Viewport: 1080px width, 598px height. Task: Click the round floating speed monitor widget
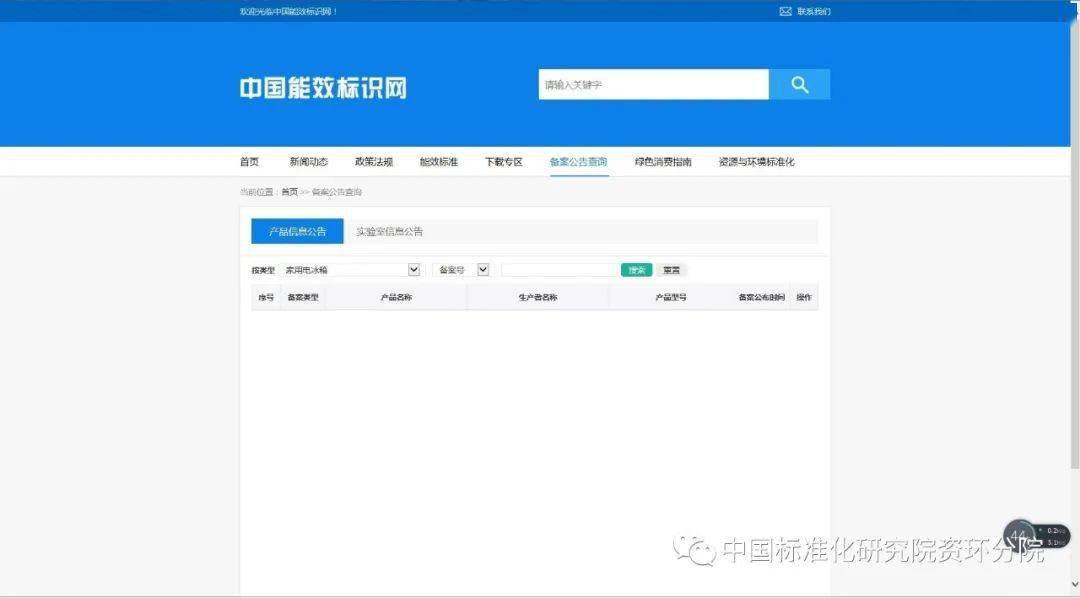1019,535
